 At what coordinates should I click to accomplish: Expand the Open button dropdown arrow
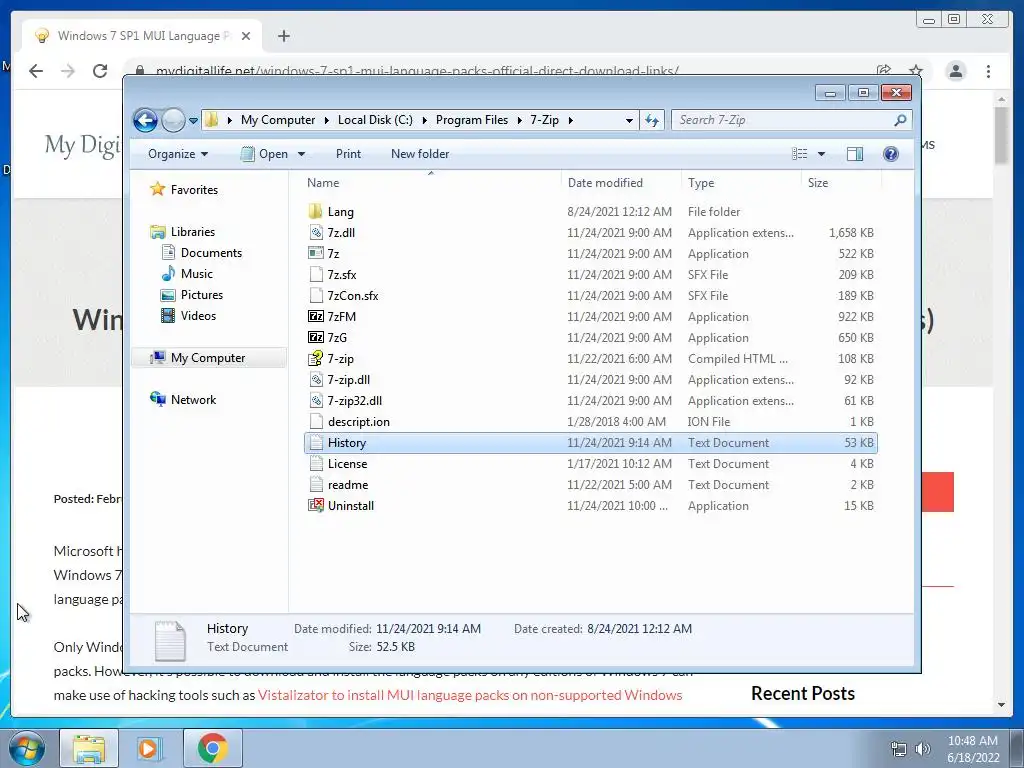coord(302,154)
